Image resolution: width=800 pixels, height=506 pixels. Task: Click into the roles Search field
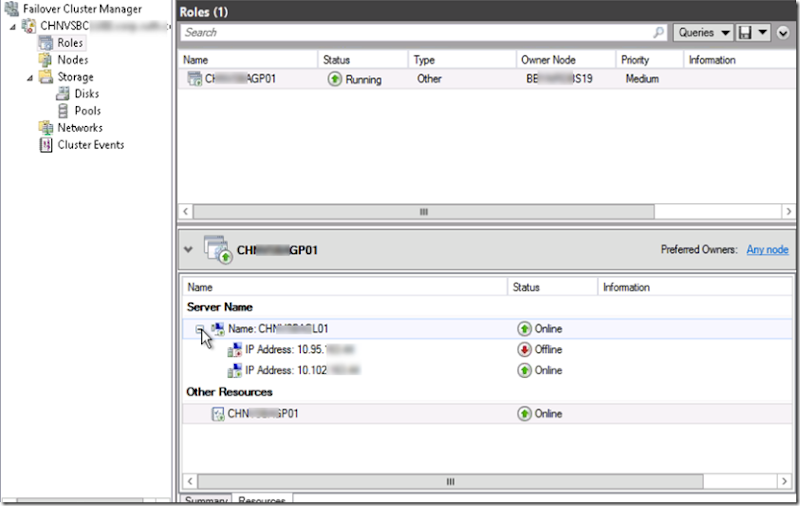415,33
